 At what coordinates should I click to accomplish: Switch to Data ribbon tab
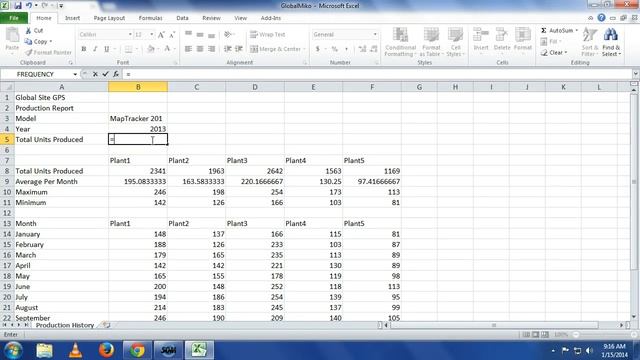[182, 18]
